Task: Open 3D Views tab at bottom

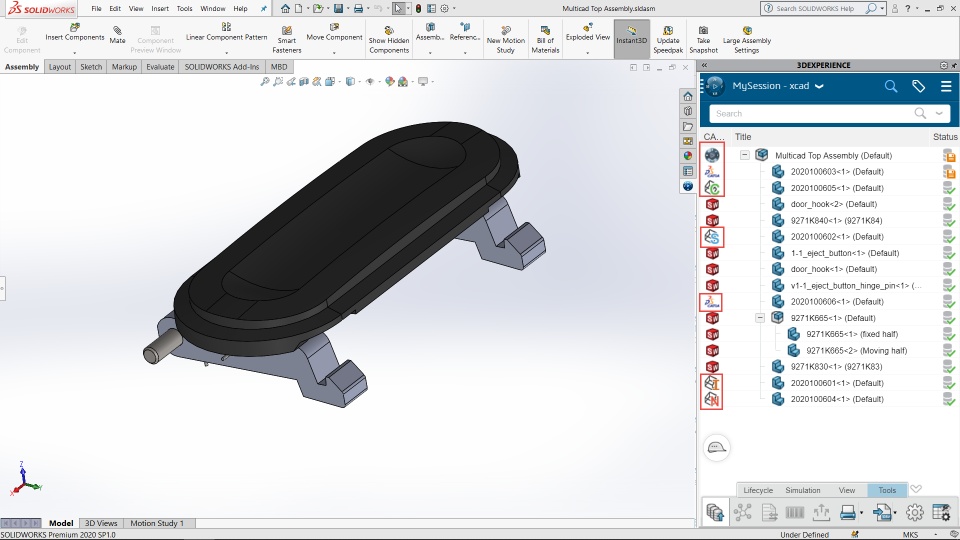Action: [x=101, y=523]
